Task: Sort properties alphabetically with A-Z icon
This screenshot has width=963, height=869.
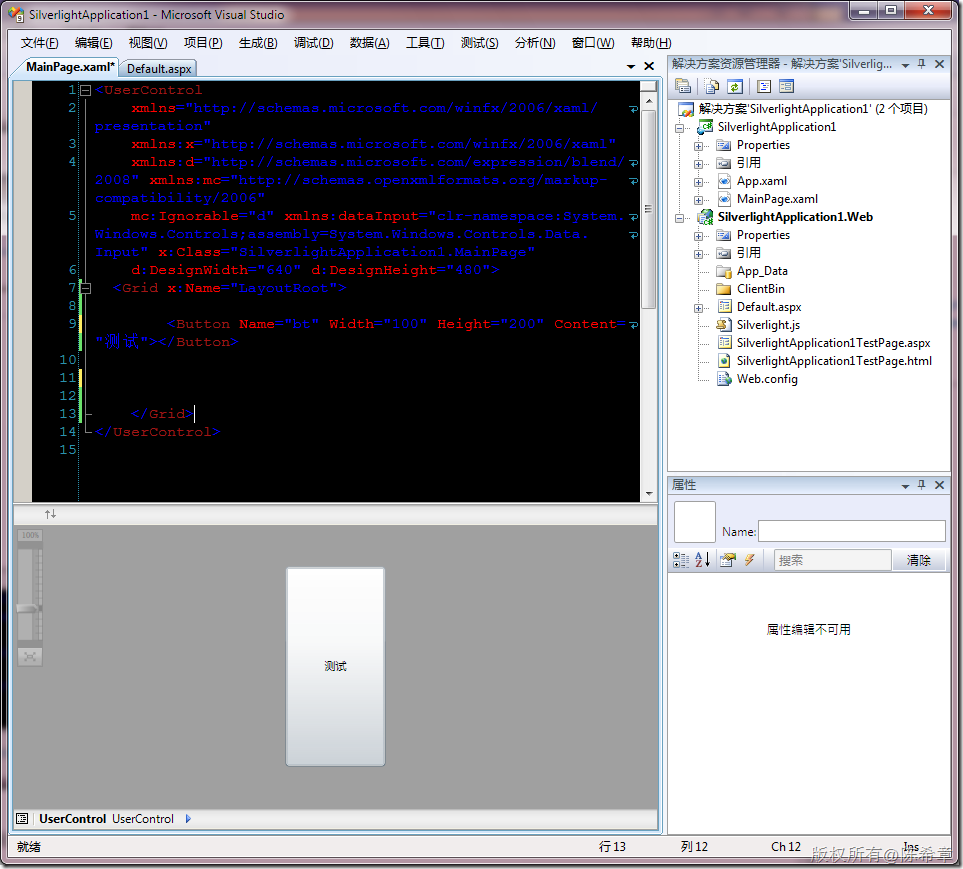Action: click(703, 559)
